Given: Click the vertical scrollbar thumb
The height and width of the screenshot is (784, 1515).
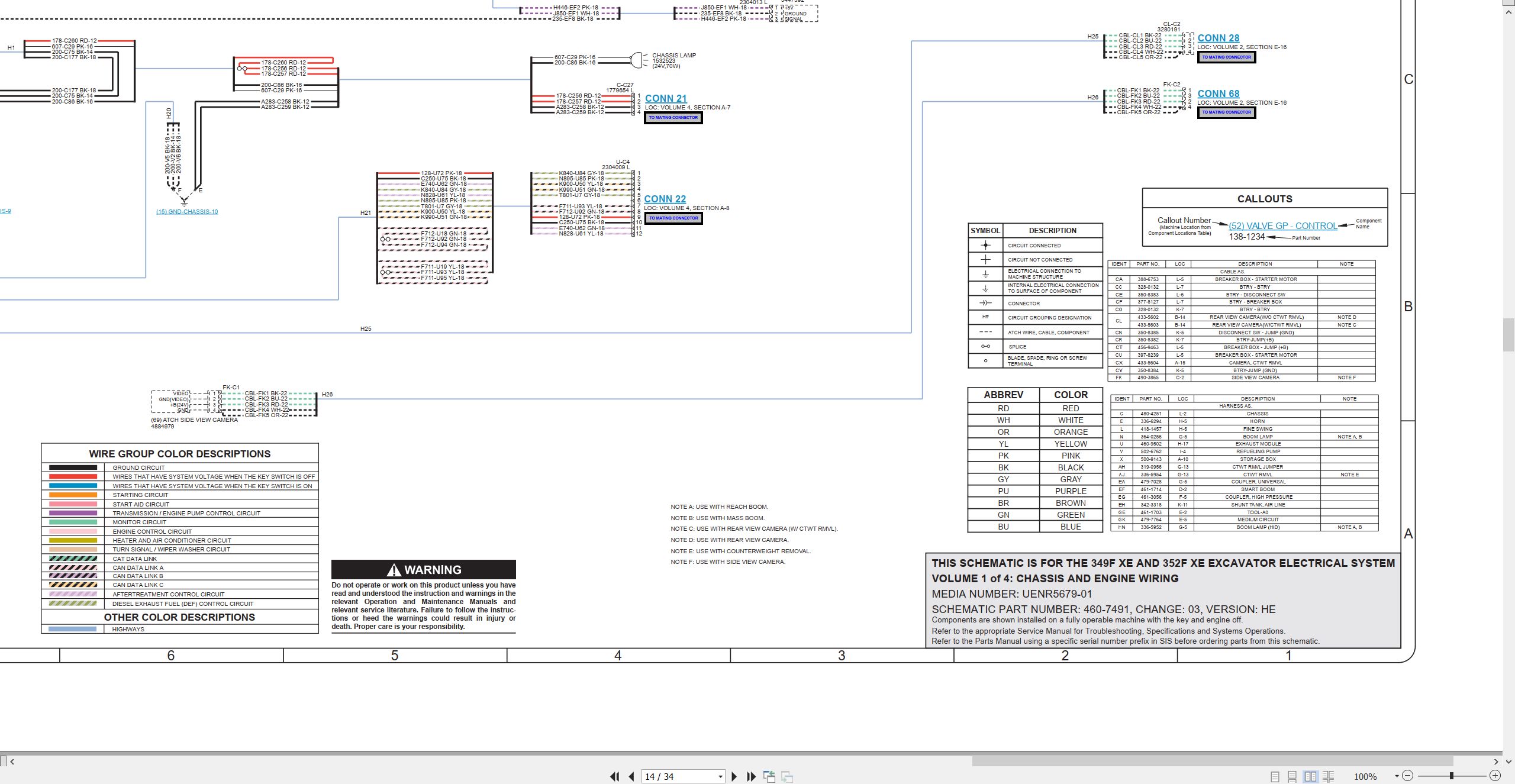Looking at the screenshot, I should tap(1509, 335).
